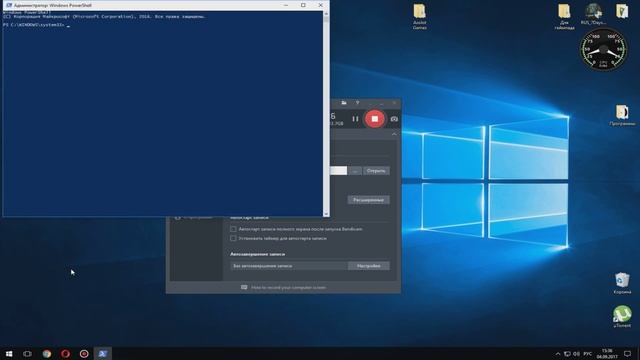Take a screenshot with Bandicam's camera icon
Image resolution: width=640 pixels, height=360 pixels.
[394, 119]
